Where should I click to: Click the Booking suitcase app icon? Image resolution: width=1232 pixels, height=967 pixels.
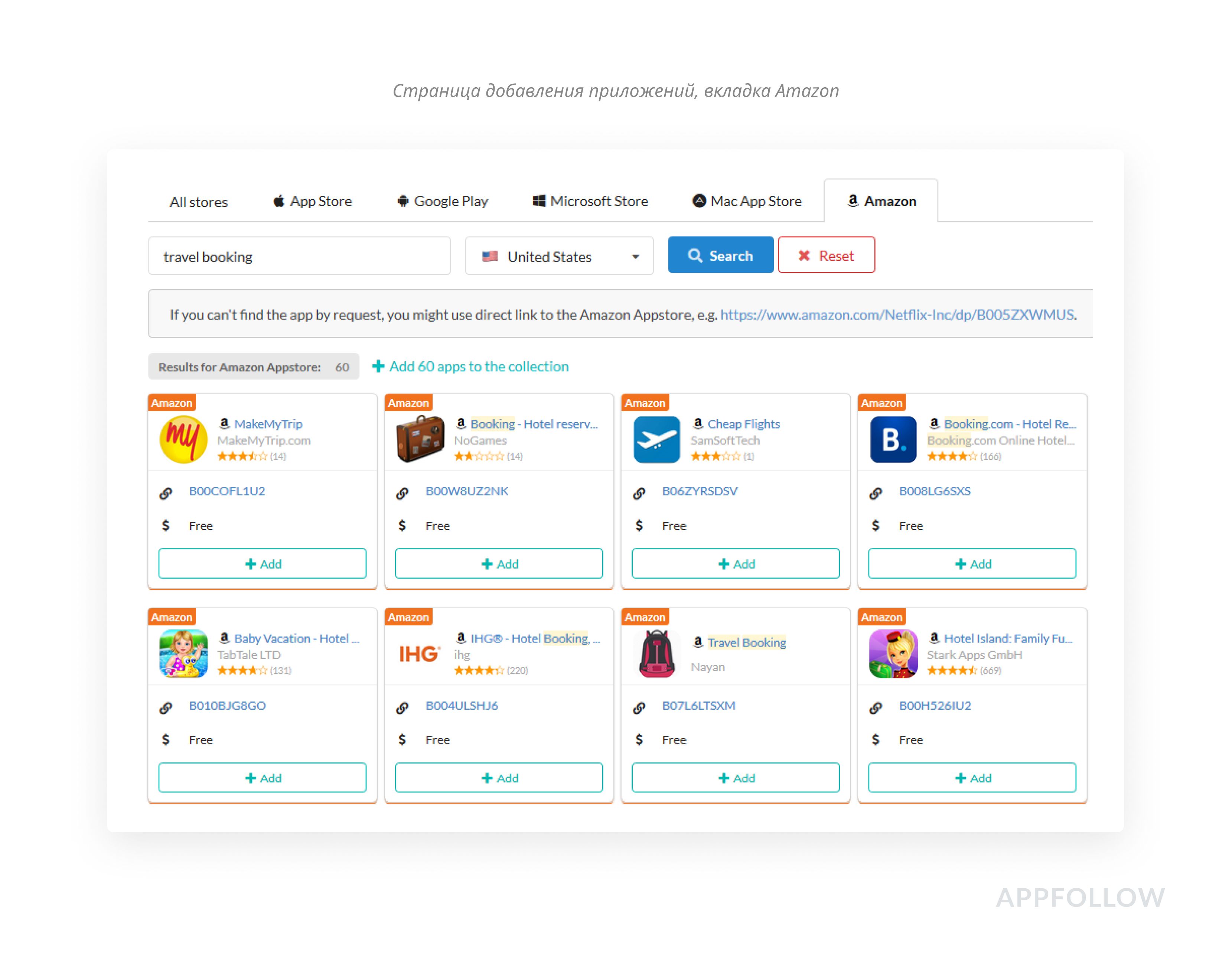(x=420, y=439)
